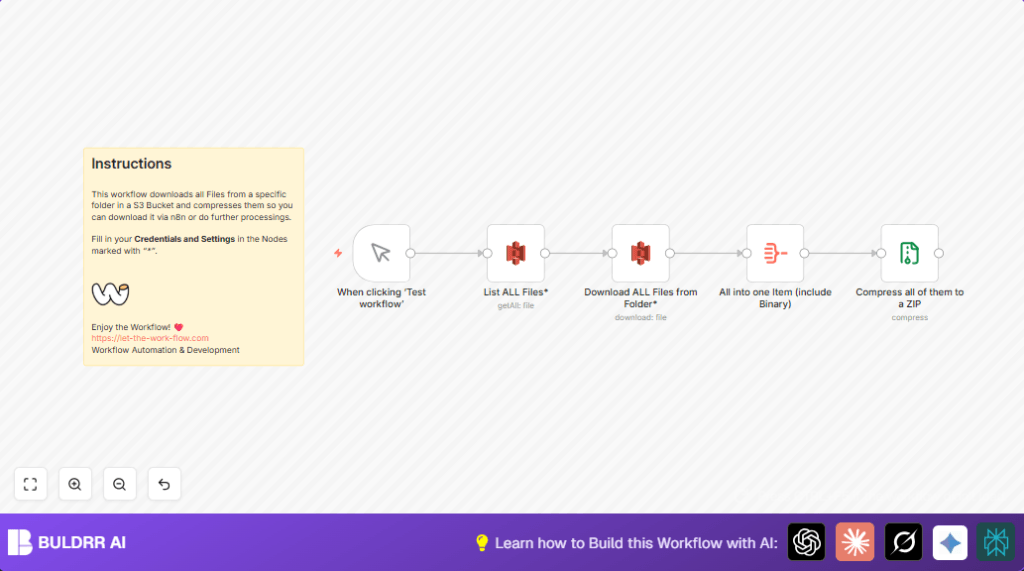Click the 'When clicking Test workflow' label

pyautogui.click(x=381, y=298)
